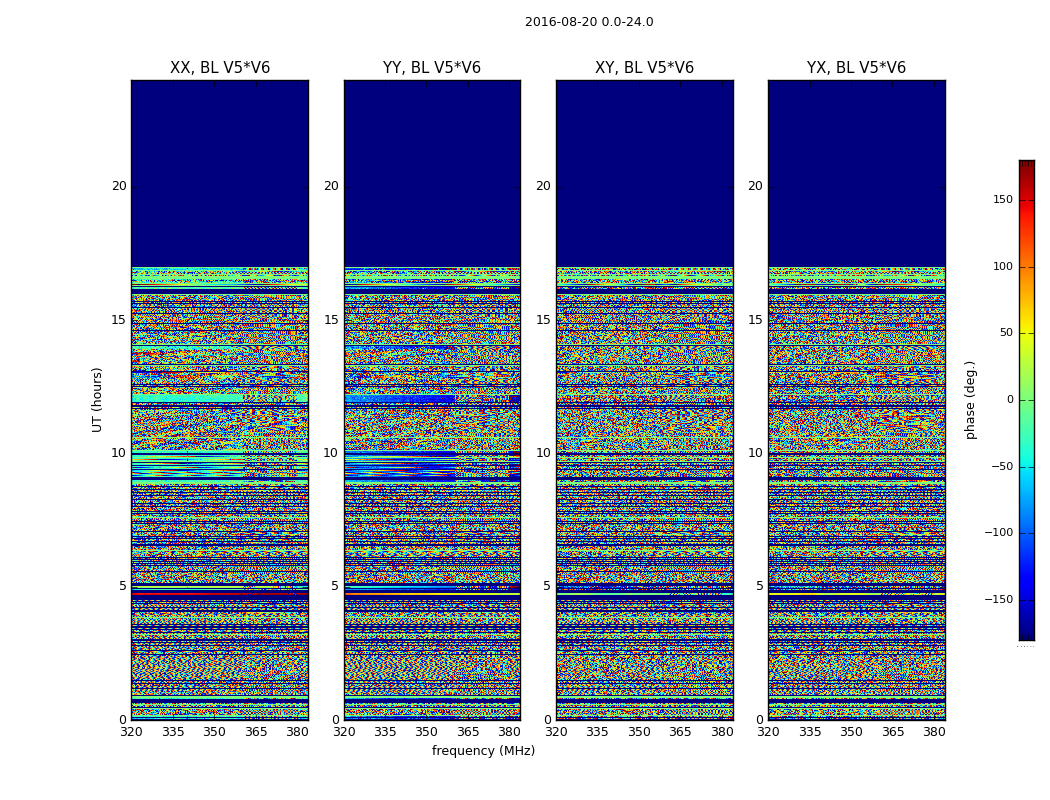Viewport: 1050px width, 800px height.
Task: Select the 'YX, BL V5*V6' panel title
Action: click(x=856, y=68)
